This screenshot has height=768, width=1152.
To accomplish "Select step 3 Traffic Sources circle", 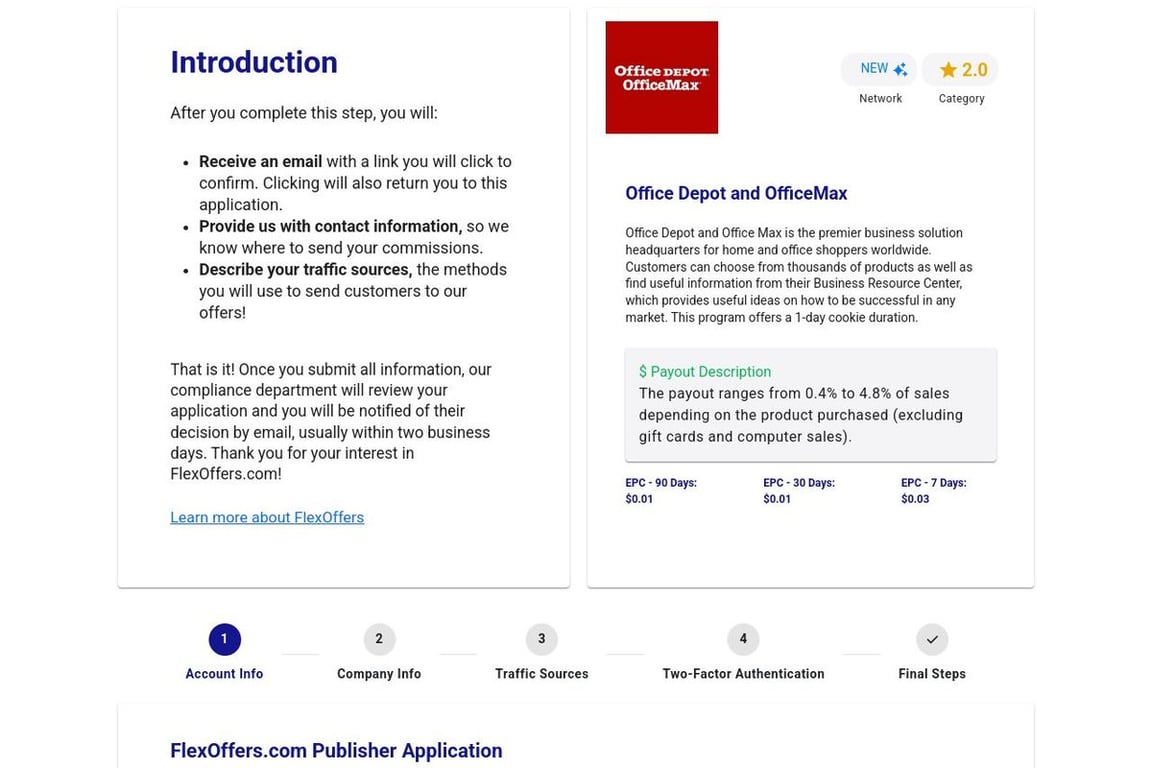I will click(x=541, y=639).
